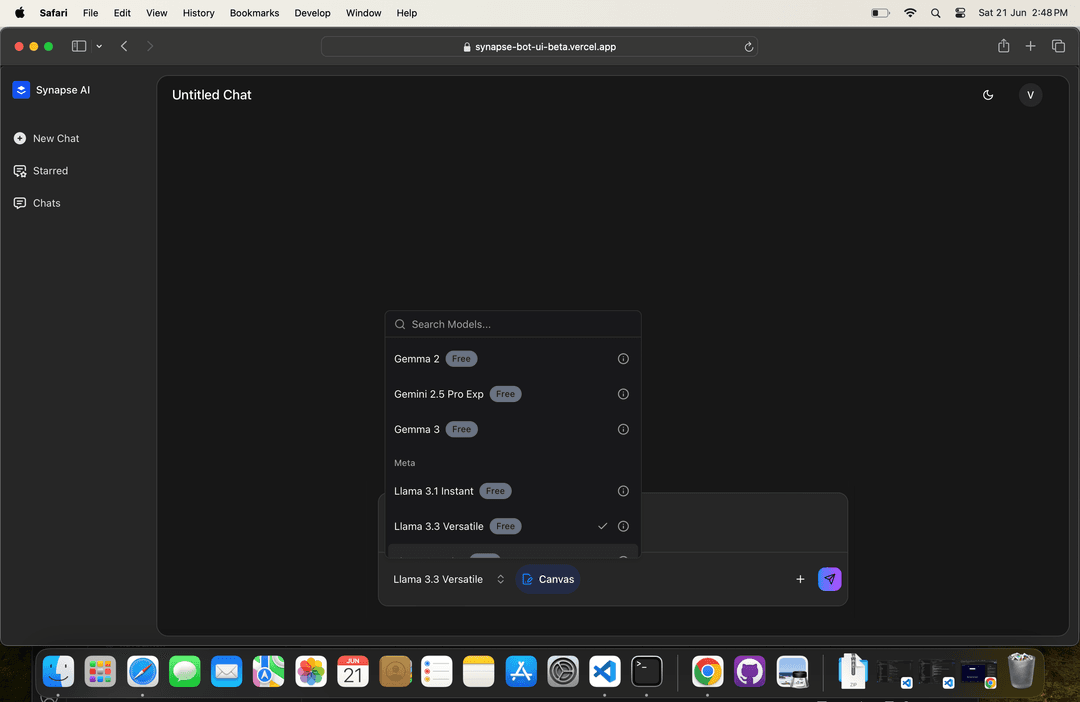The height and width of the screenshot is (702, 1080).
Task: Click the Search Models input field
Action: pyautogui.click(x=512, y=324)
